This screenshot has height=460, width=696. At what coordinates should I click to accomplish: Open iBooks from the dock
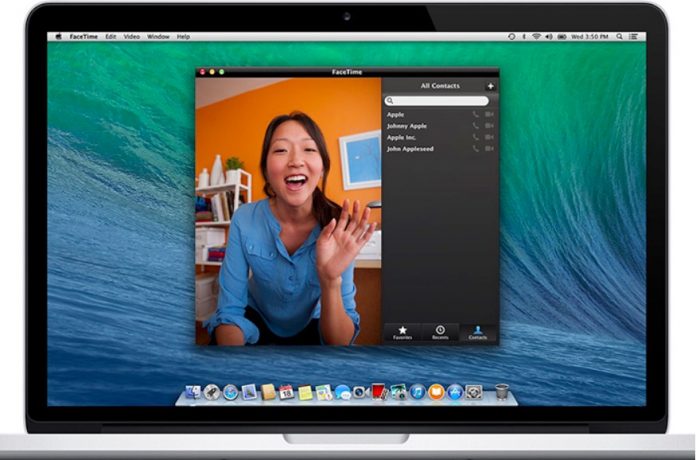coord(436,392)
